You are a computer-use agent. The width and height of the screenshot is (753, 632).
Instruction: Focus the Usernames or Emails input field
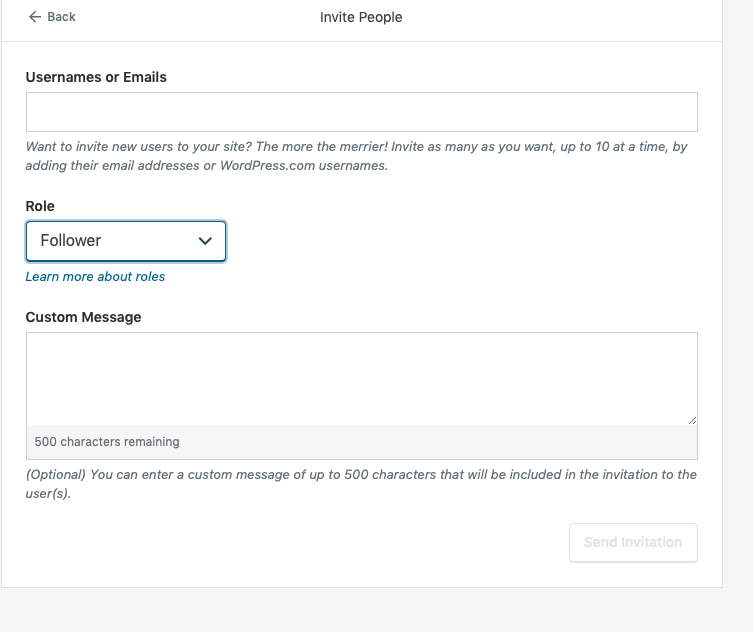pyautogui.click(x=361, y=112)
